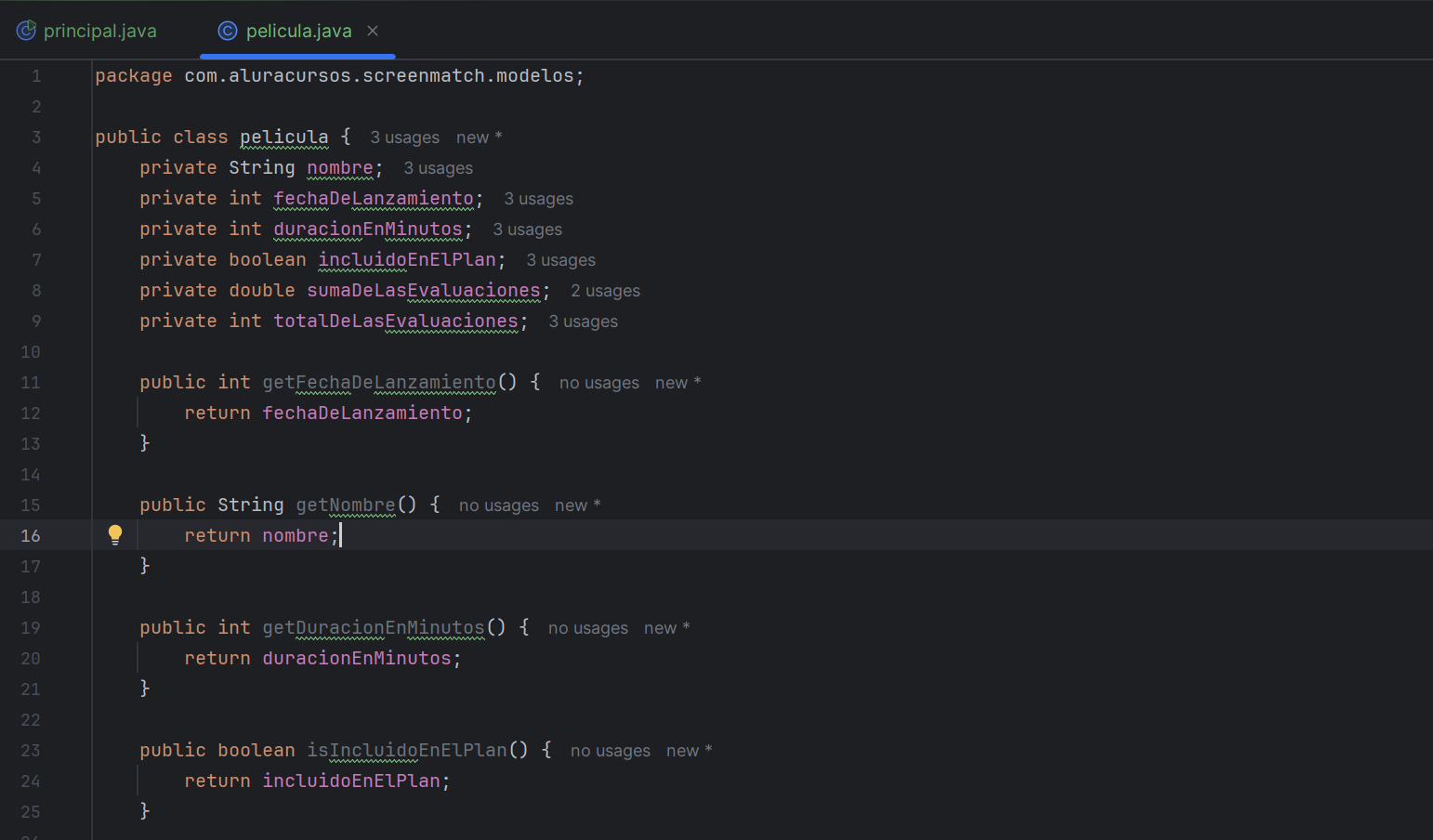Select the pelicula.java tab
Screen dimensions: 1433x840
pyautogui.click(x=298, y=31)
